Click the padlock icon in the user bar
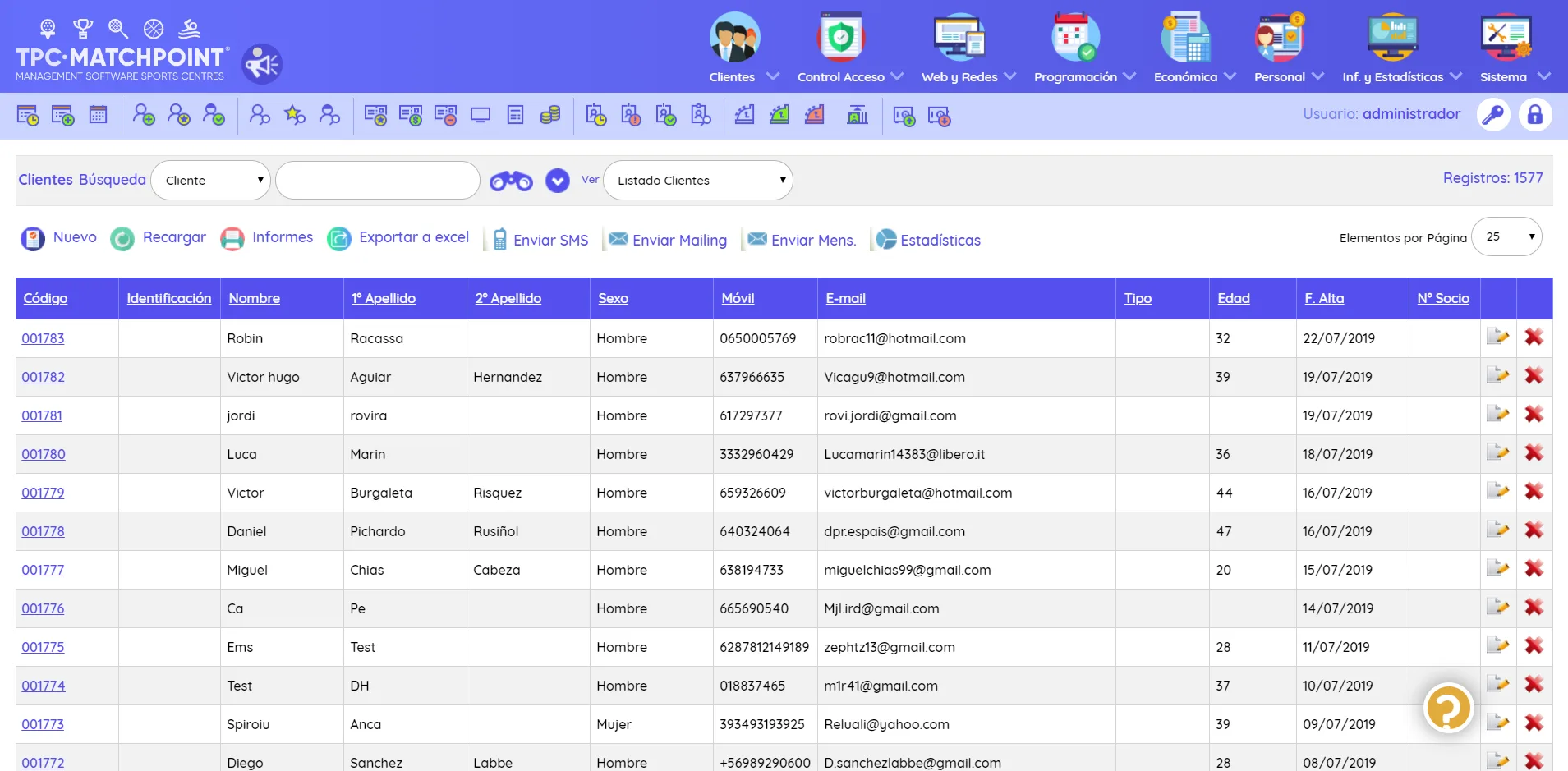 pyautogui.click(x=1534, y=114)
